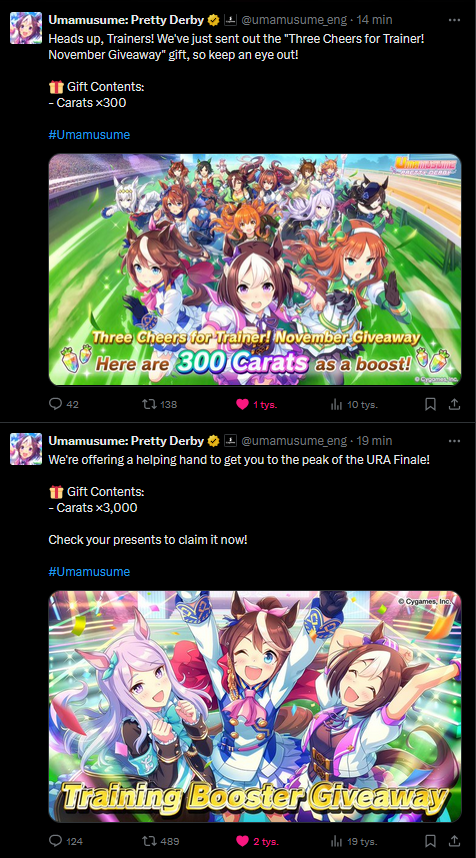The image size is (476, 858).
Task: Open Umamusume profile avatar on first post
Action: [x=26, y=28]
